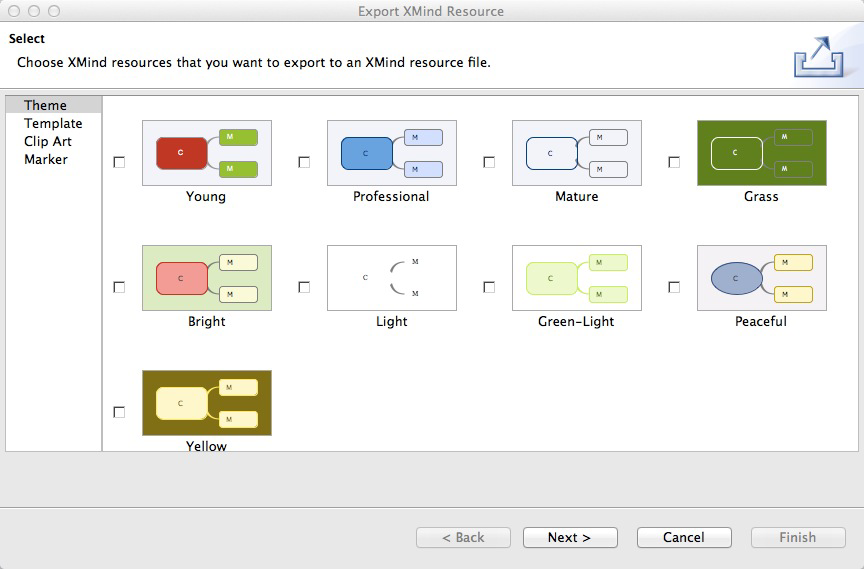Screen dimensions: 864x569
Task: Select the Yellow theme thumbnail
Action: (x=207, y=403)
